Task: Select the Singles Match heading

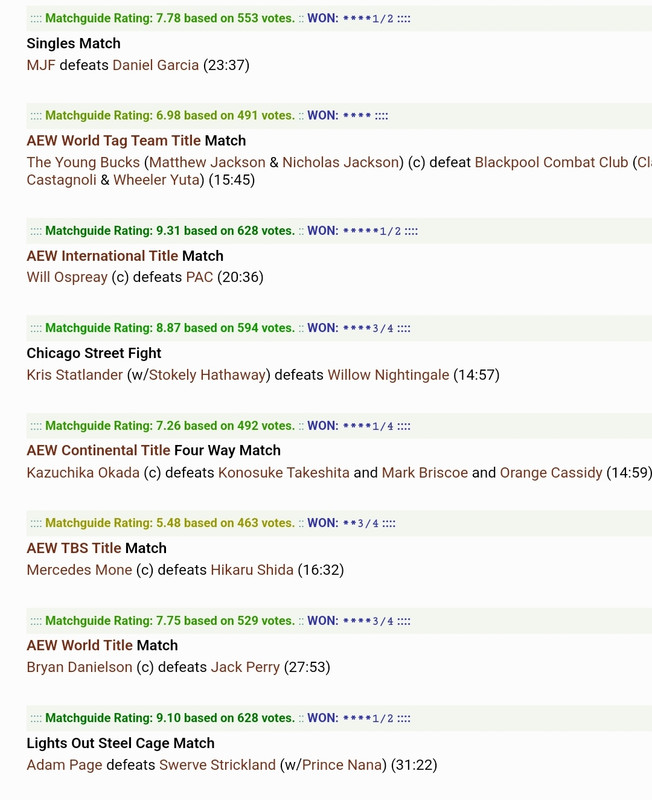Action: (73, 43)
